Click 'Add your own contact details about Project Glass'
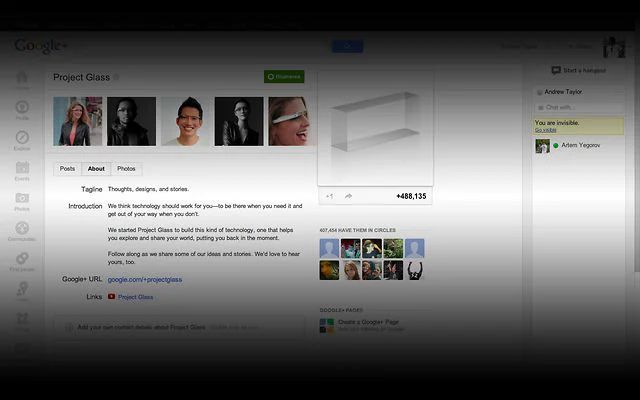The image size is (640, 400). coord(141,327)
